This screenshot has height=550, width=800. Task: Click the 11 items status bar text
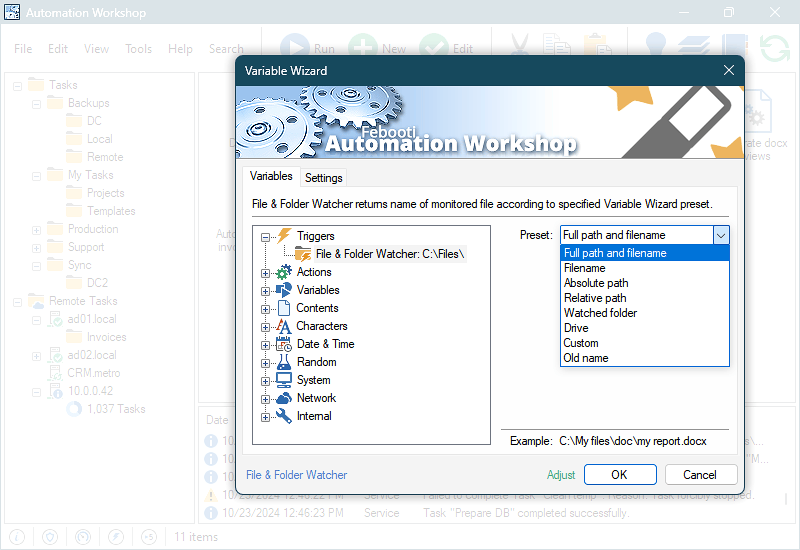click(196, 537)
